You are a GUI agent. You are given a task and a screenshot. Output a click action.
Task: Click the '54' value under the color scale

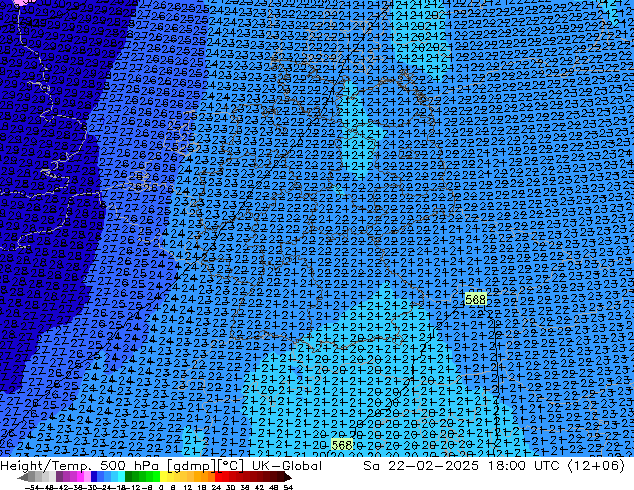(x=288, y=487)
